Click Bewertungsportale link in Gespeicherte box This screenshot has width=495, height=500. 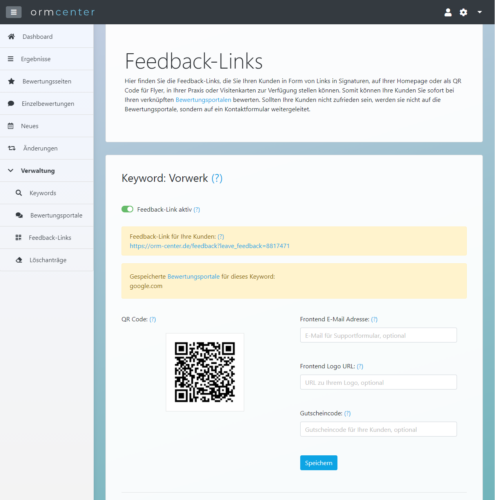point(194,277)
